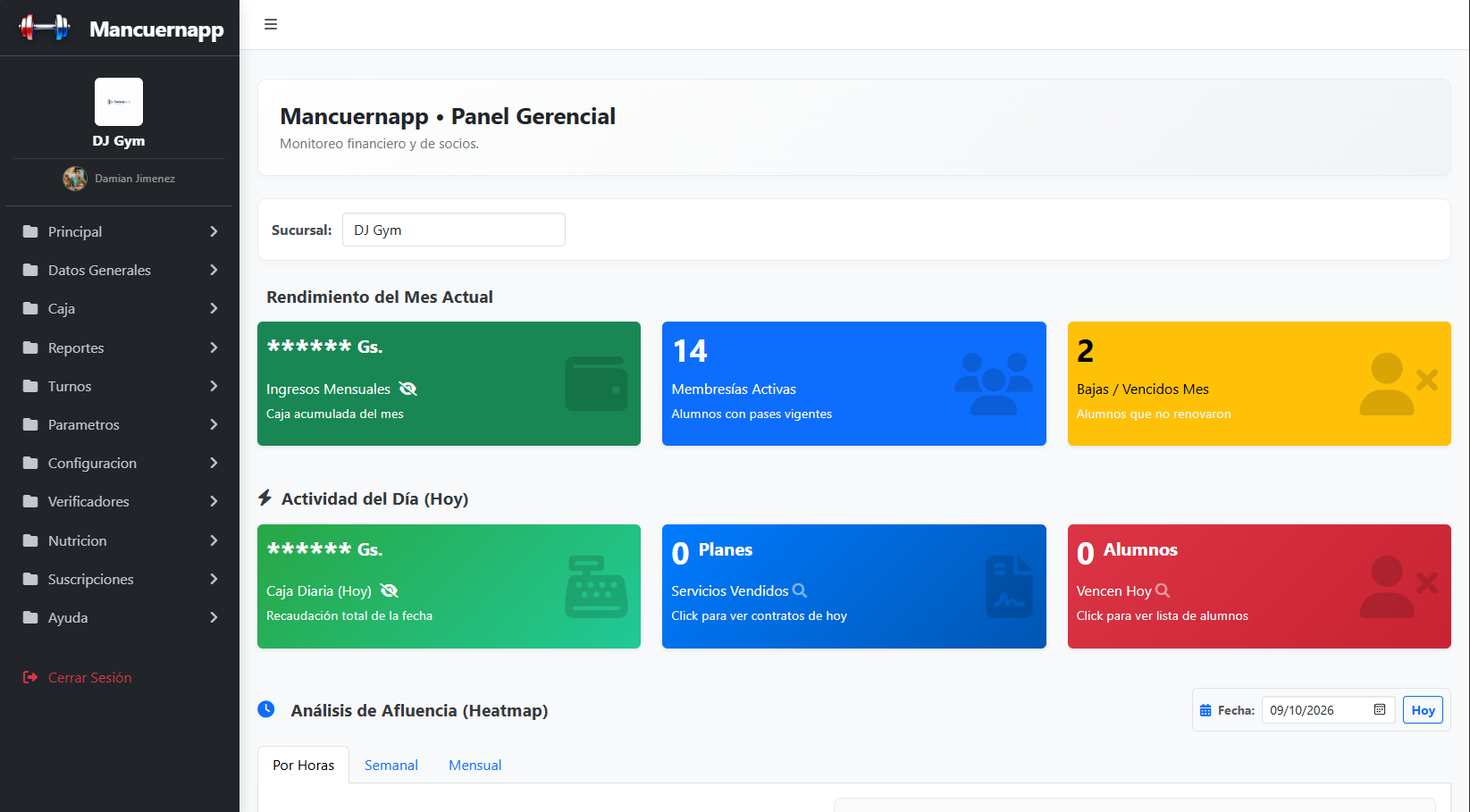Expand the Turnos chevron

click(x=214, y=386)
